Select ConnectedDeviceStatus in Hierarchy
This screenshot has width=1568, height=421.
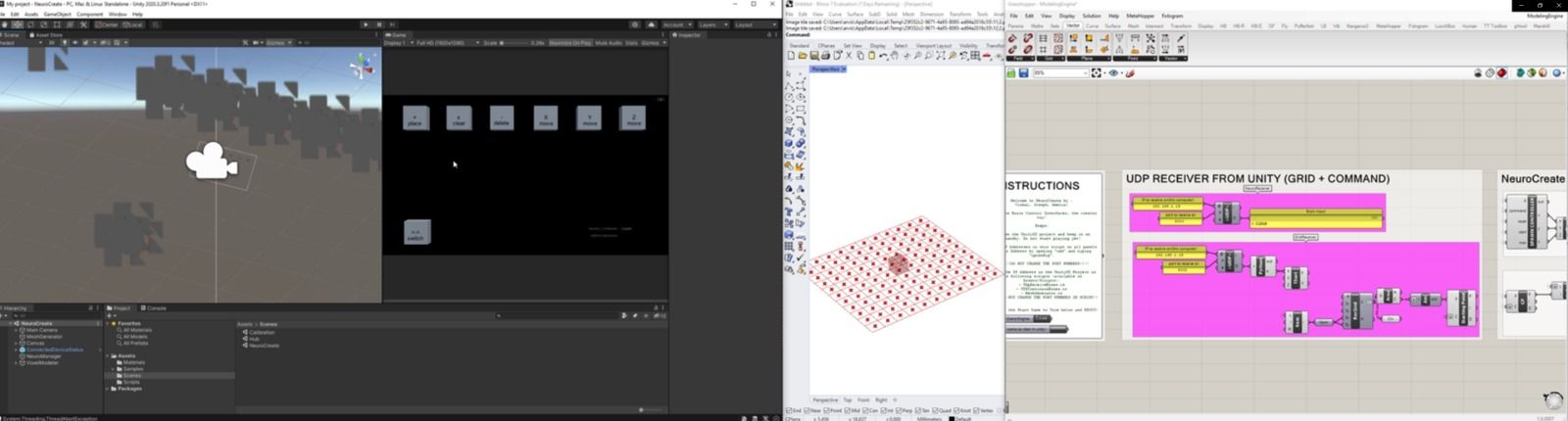tap(55, 350)
